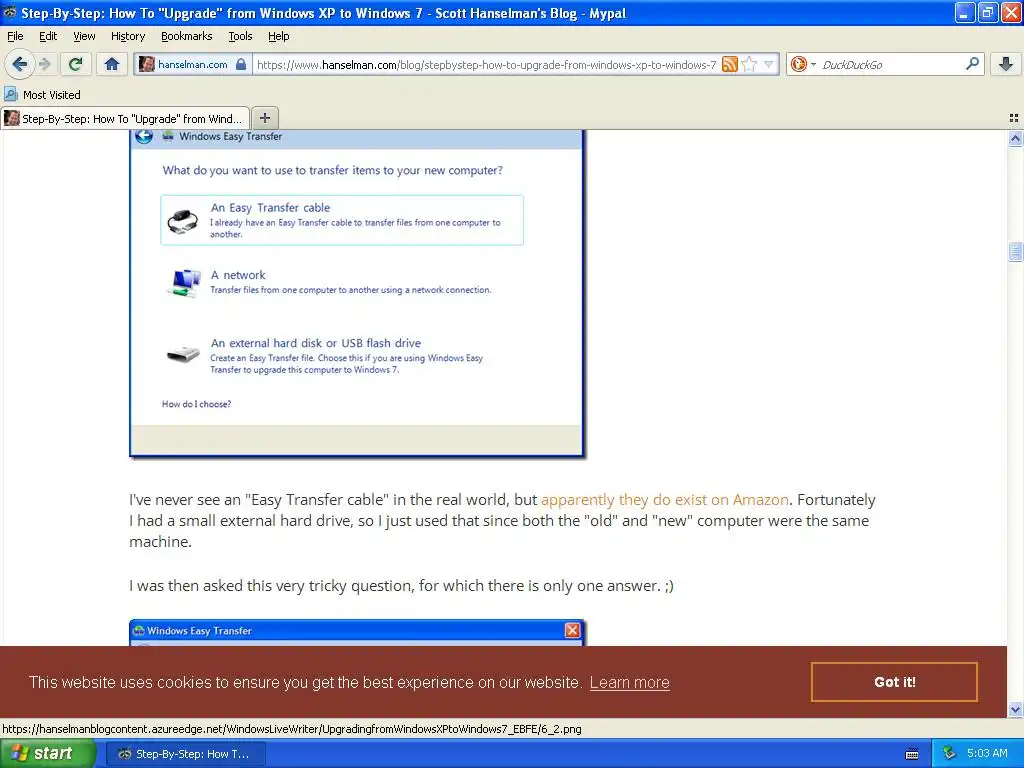The width and height of the screenshot is (1024, 768).
Task: Open the DuckDuckGo search engine selector
Action: point(803,64)
